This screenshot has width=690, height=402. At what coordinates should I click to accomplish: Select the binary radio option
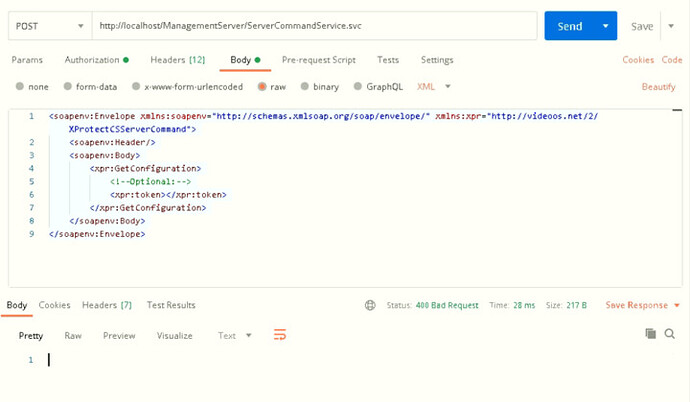[305, 87]
